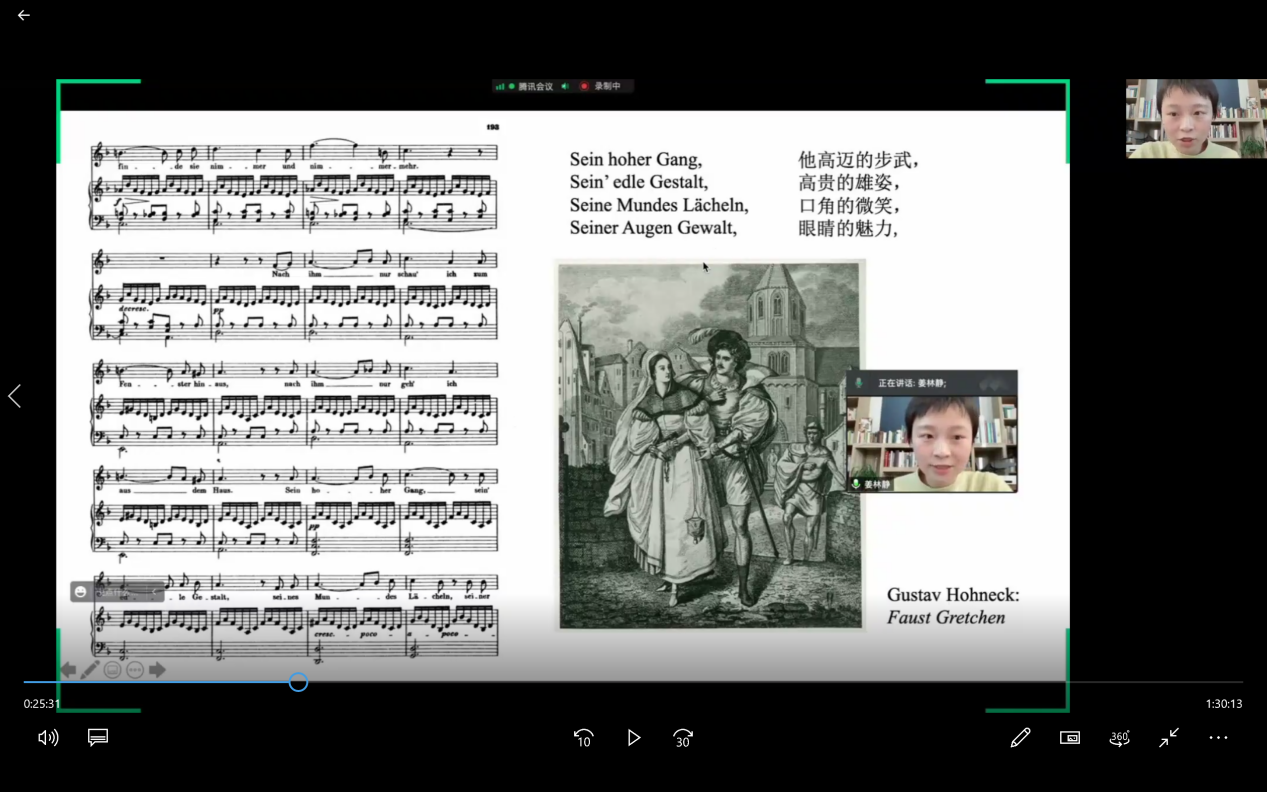Rewind 10 seconds
The width and height of the screenshot is (1267, 792).
(x=584, y=738)
